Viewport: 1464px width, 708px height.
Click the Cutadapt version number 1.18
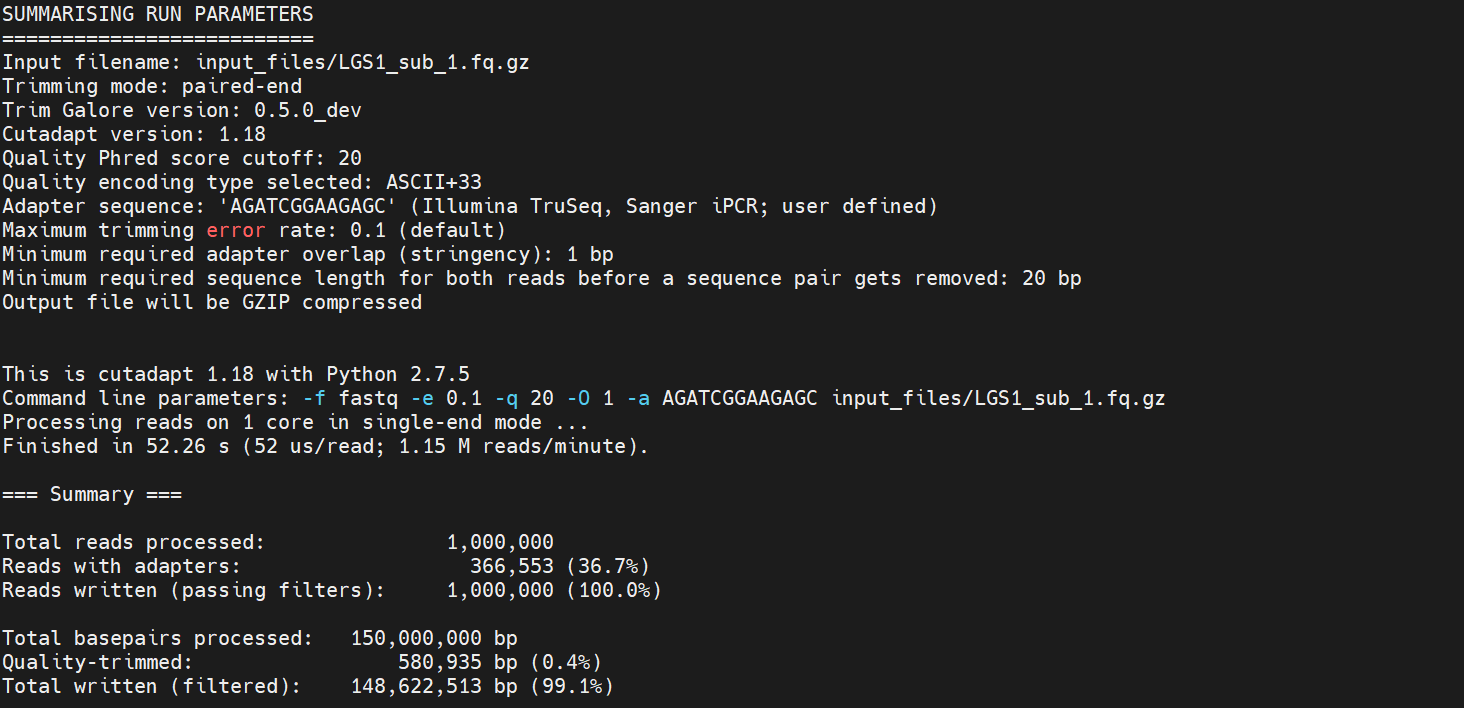(x=242, y=134)
